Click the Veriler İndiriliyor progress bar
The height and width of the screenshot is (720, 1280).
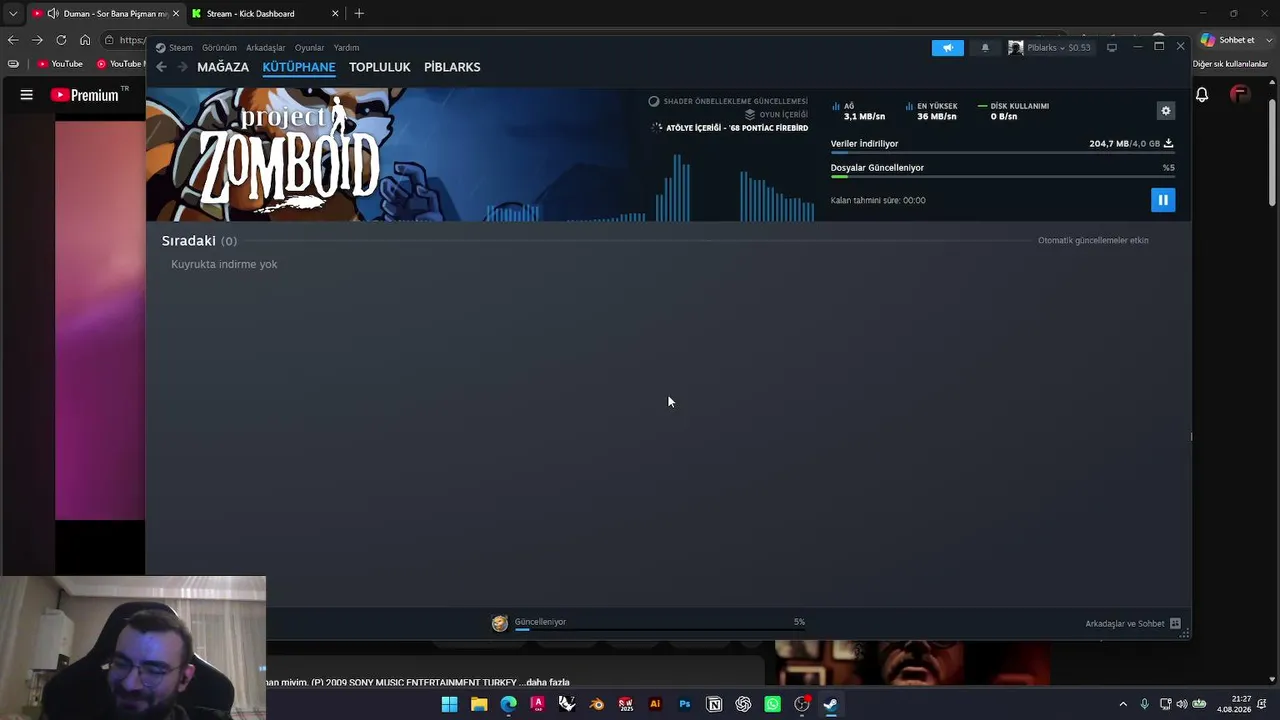click(x=1002, y=153)
